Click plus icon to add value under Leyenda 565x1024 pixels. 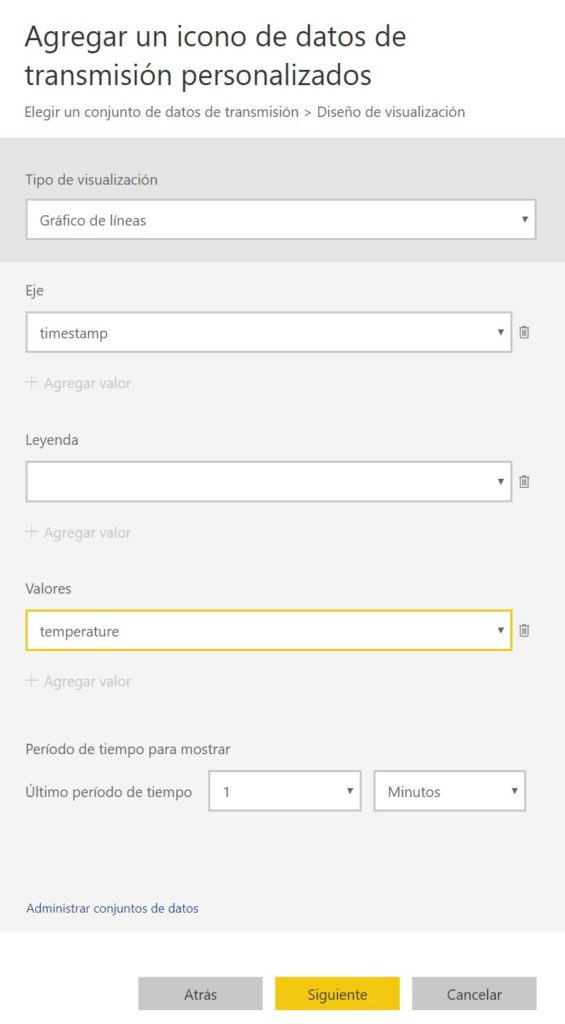(31, 532)
